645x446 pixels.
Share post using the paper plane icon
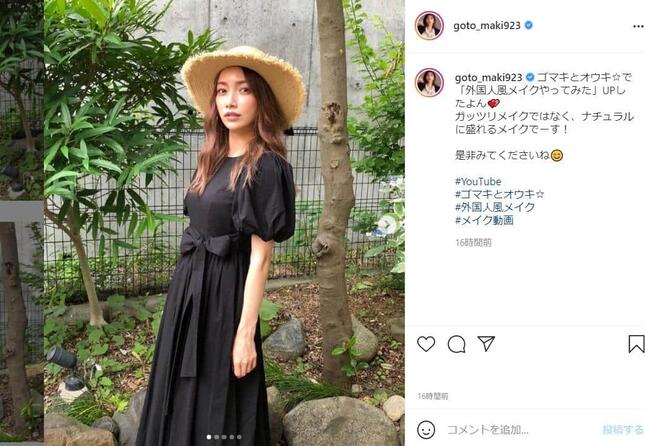coord(486,344)
